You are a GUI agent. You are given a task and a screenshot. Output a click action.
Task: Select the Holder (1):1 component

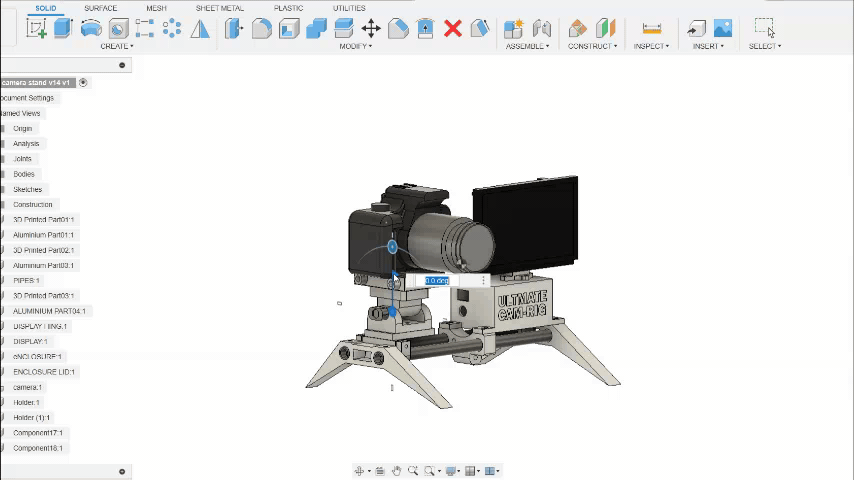pyautogui.click(x=31, y=418)
